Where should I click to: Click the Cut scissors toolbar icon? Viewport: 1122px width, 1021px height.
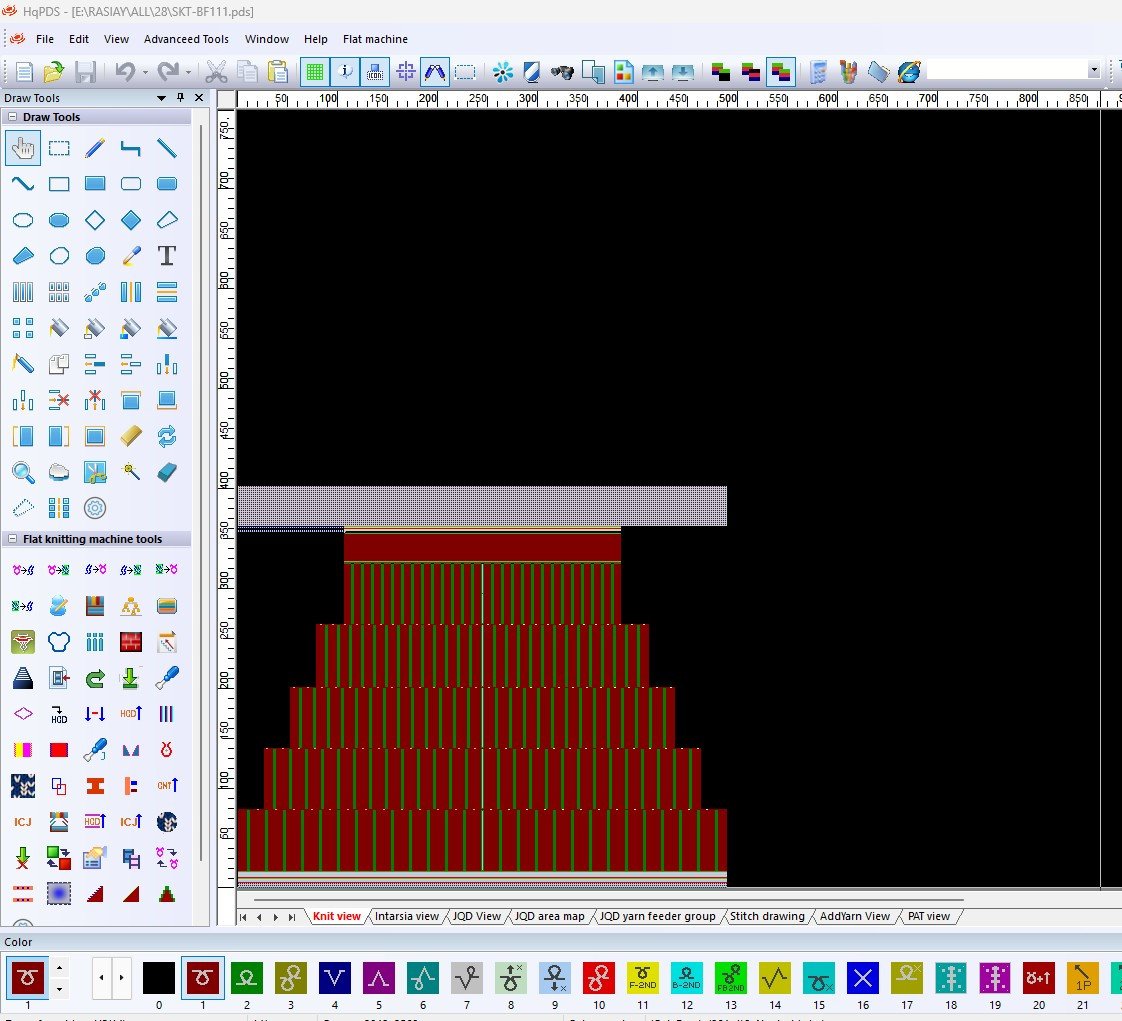(215, 72)
